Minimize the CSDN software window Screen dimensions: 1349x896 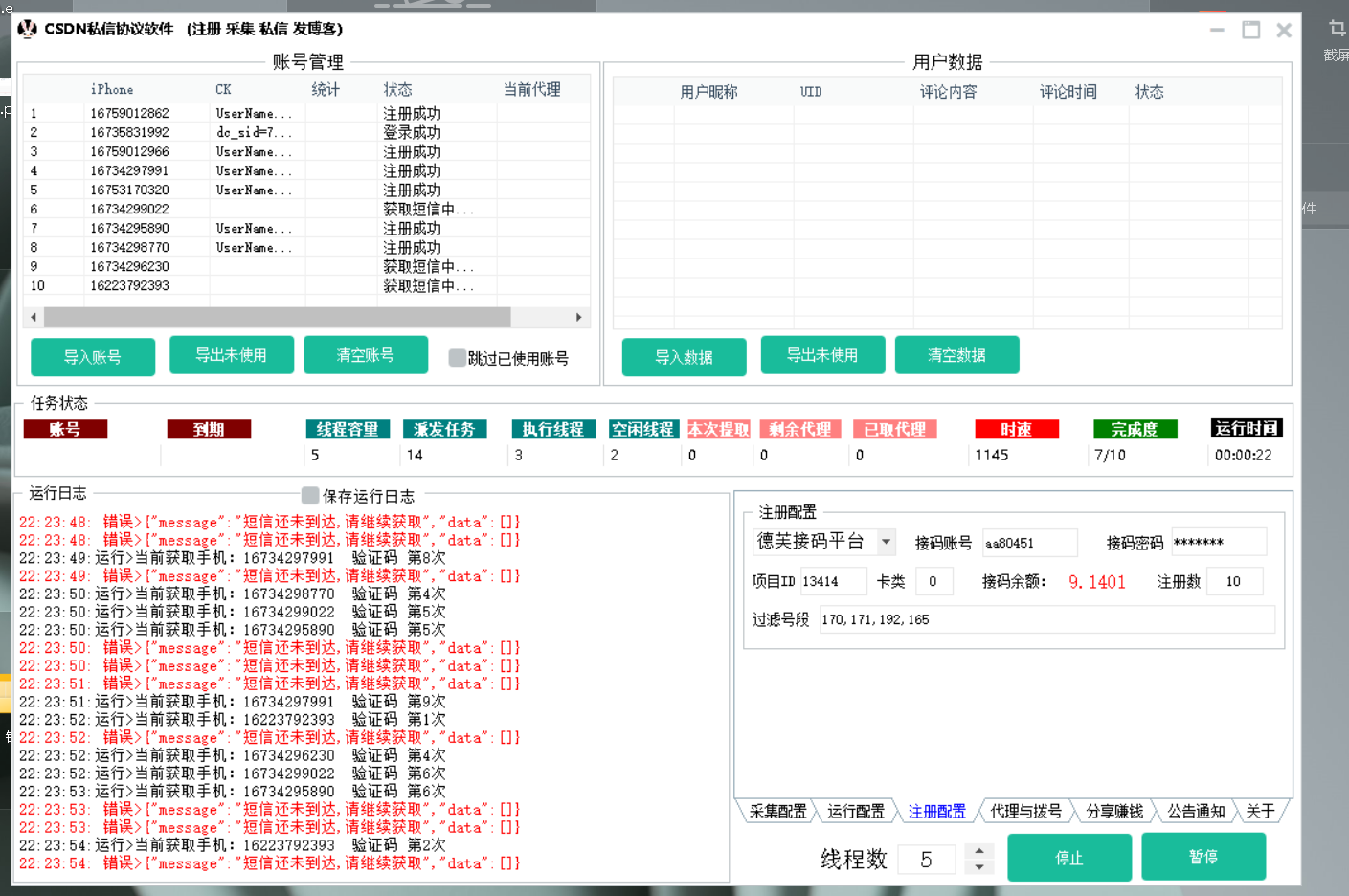(1217, 31)
